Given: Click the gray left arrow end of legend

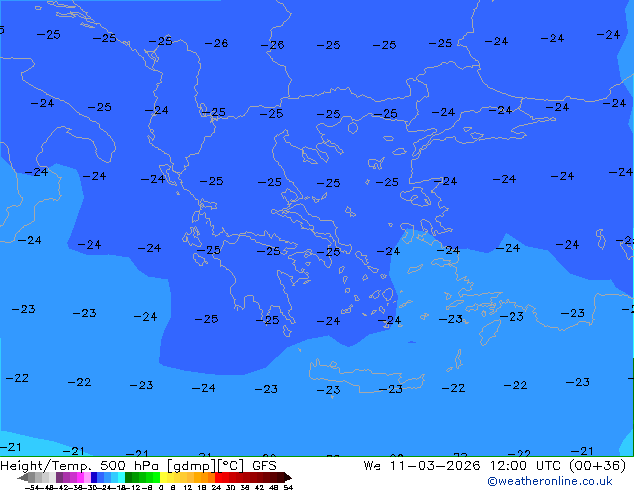Looking at the screenshot, I should tap(22, 478).
